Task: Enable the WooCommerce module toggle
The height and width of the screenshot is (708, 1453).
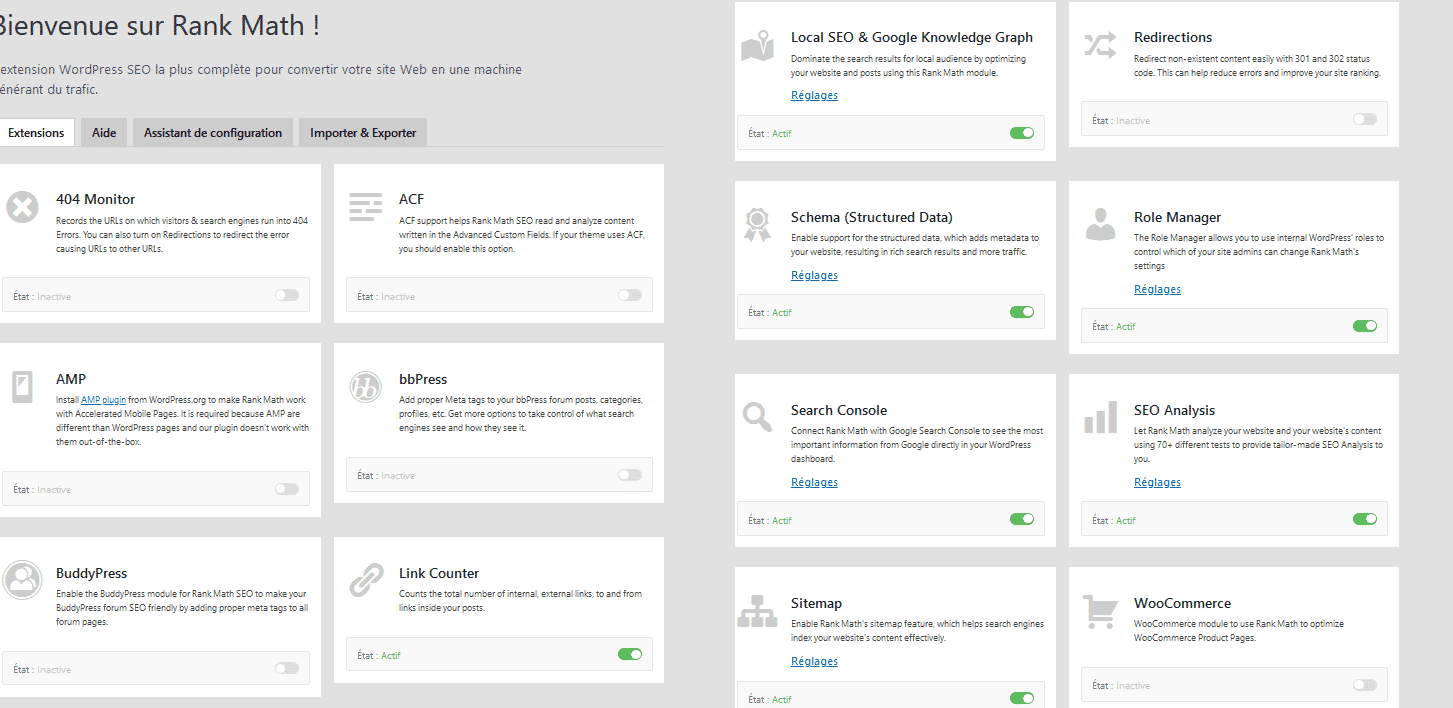Action: [x=1364, y=685]
